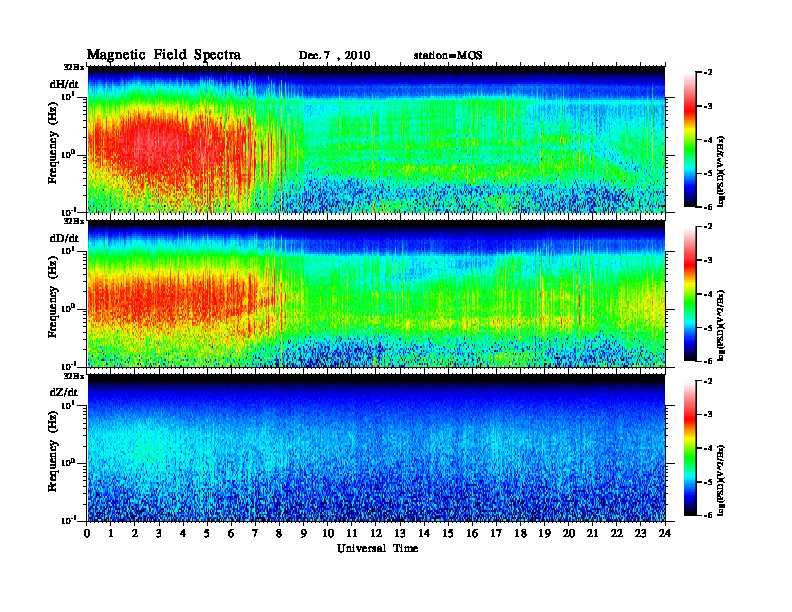The height and width of the screenshot is (612, 792).
Task: Click the 10⁰ frequency tick of dZ/dt panel
Action: pyautogui.click(x=68, y=463)
